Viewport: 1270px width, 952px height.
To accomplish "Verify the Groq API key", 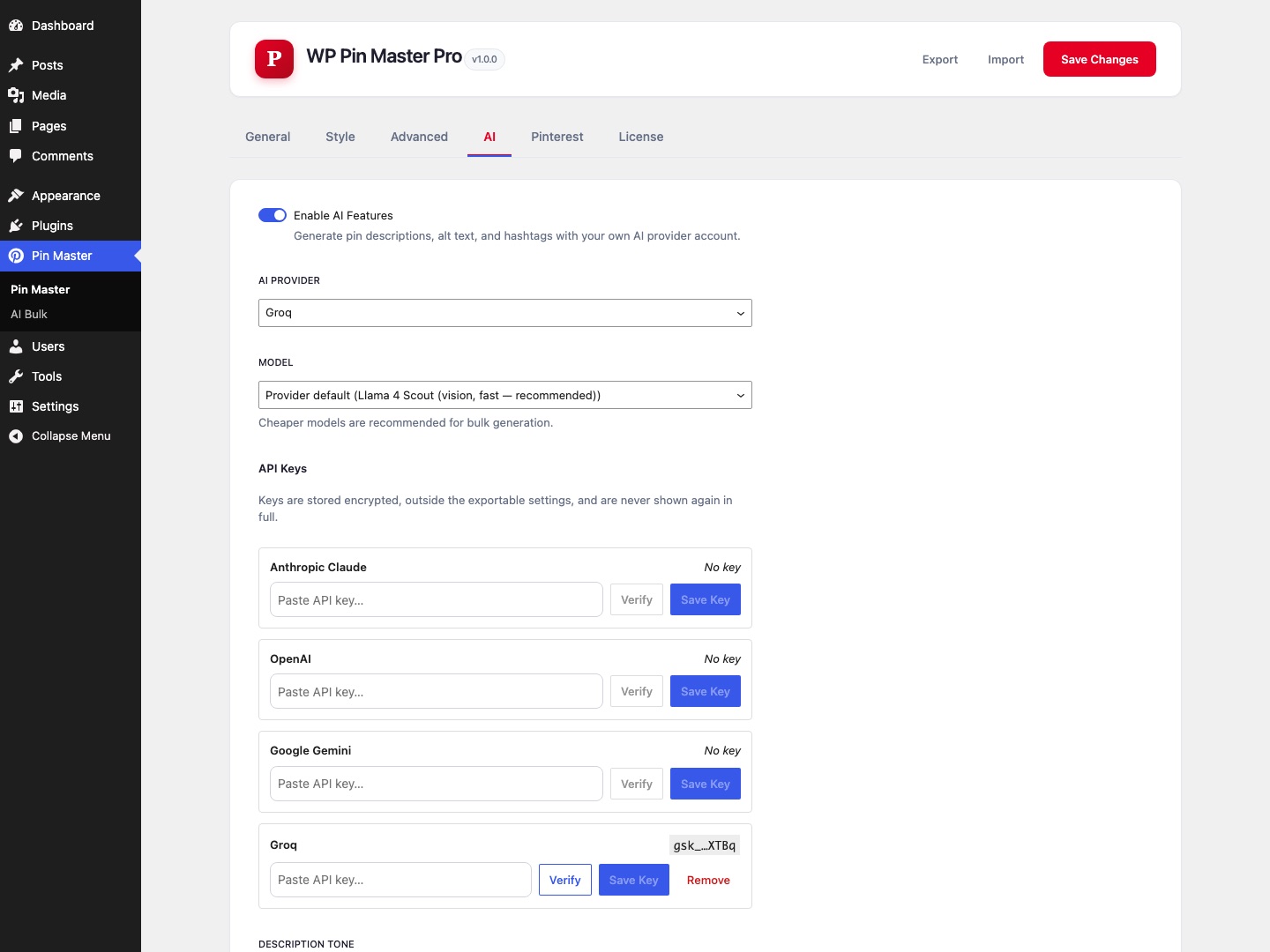I will pos(565,880).
